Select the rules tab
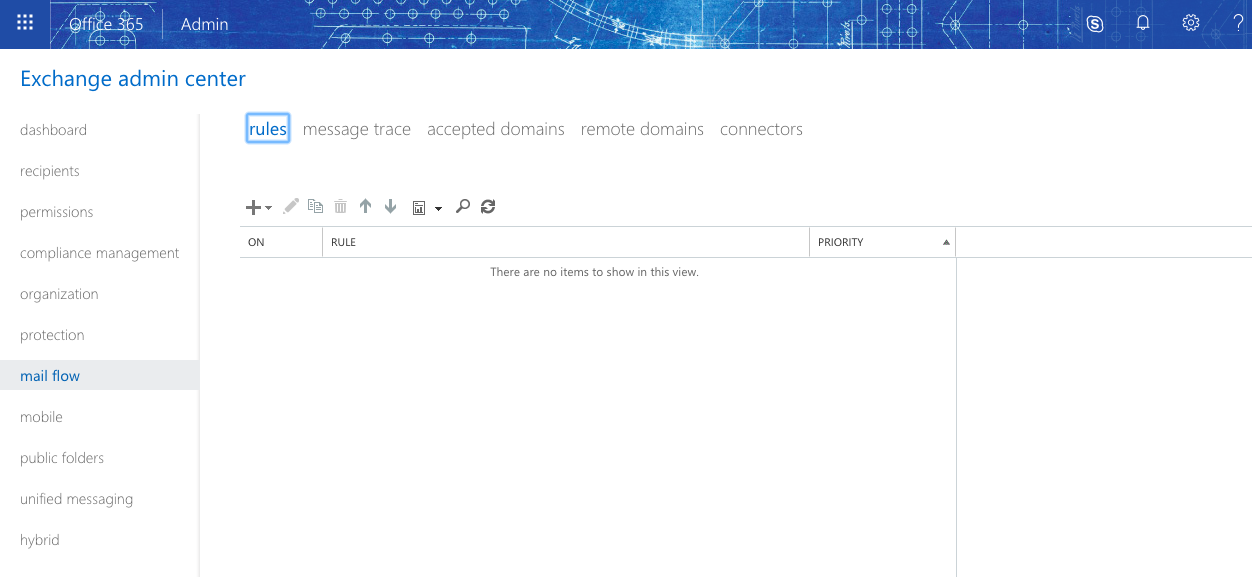Screen dimensions: 1252x577 click(268, 129)
